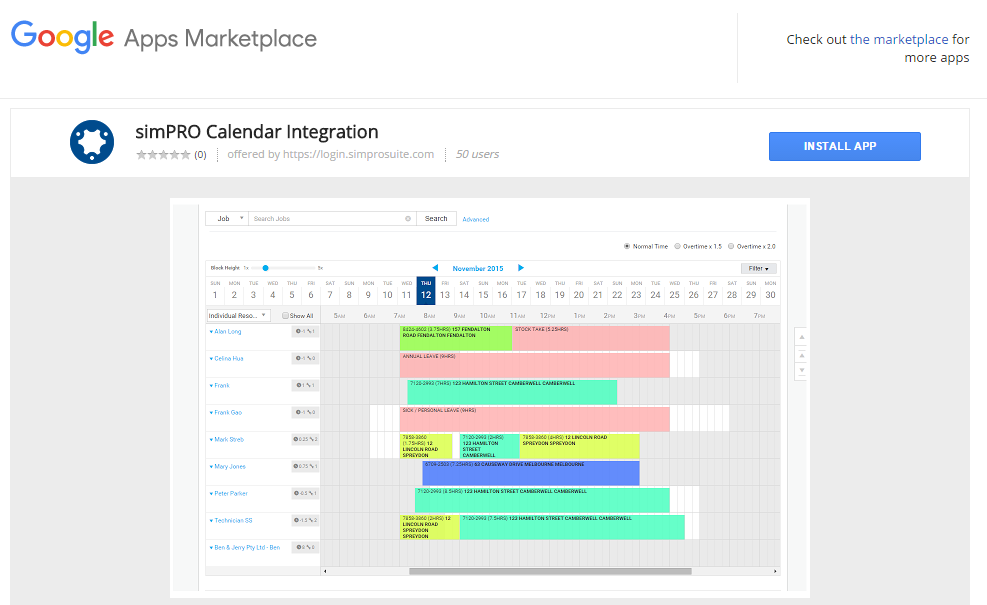Open the Advanced search link
This screenshot has height=605, width=987.
click(x=476, y=218)
